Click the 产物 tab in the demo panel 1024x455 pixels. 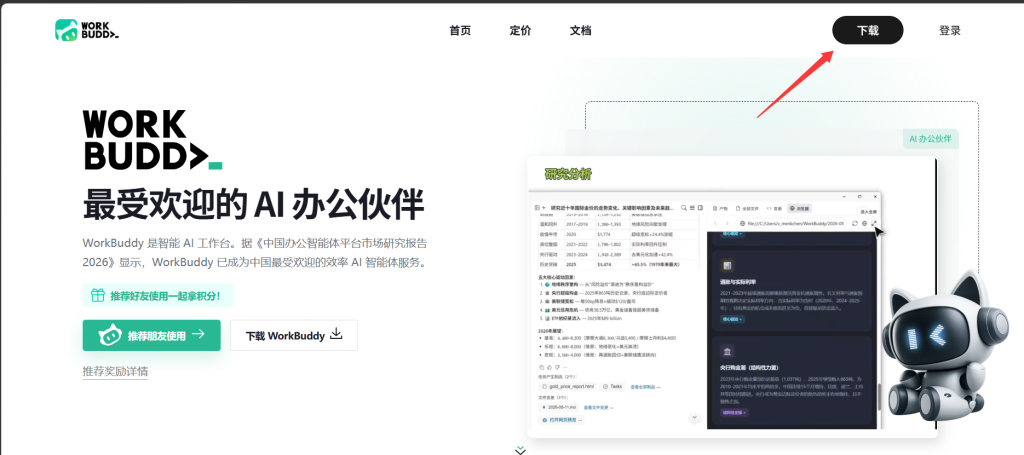pos(720,209)
